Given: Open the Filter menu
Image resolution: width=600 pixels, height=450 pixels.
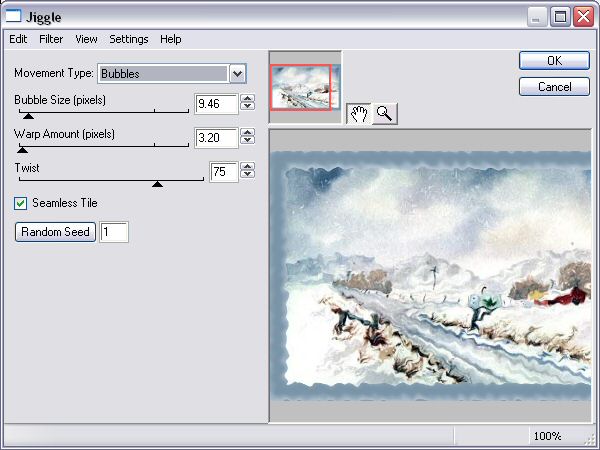Looking at the screenshot, I should click(51, 39).
